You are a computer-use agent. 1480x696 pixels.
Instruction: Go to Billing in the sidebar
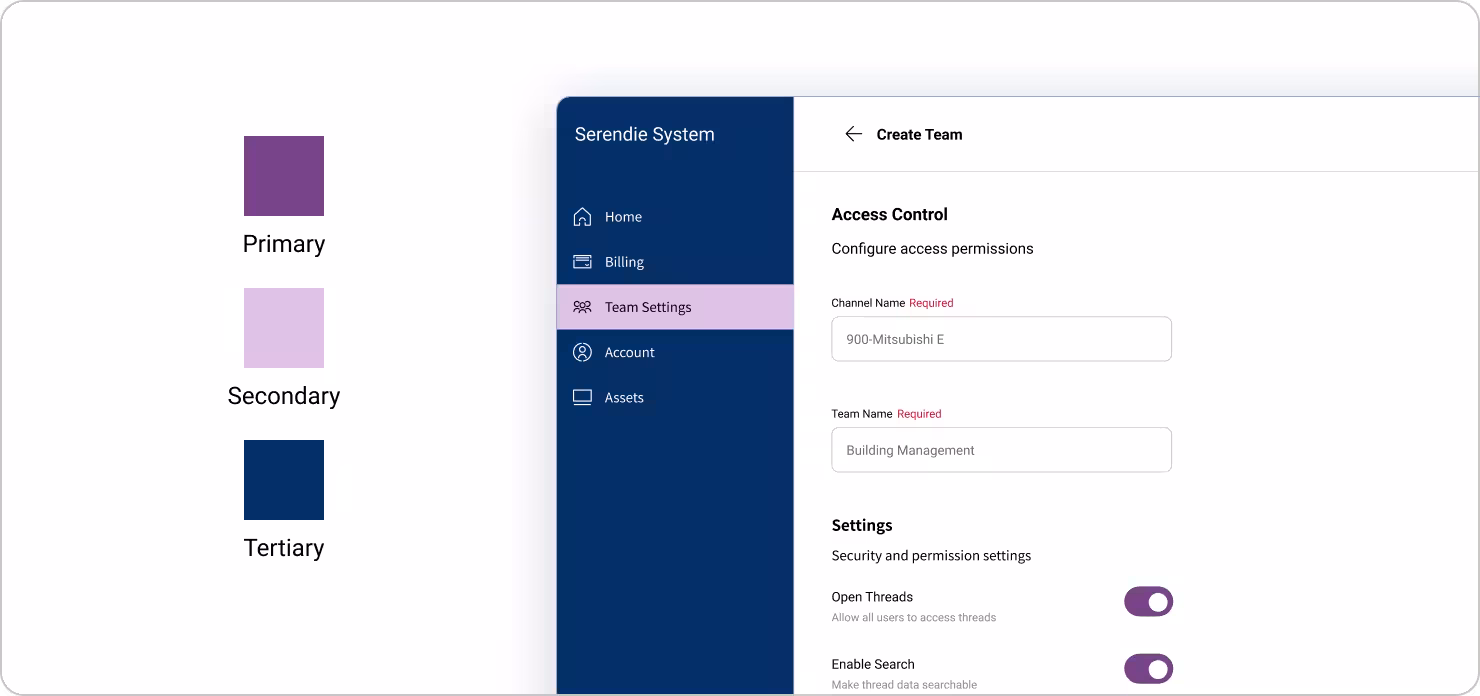624,262
